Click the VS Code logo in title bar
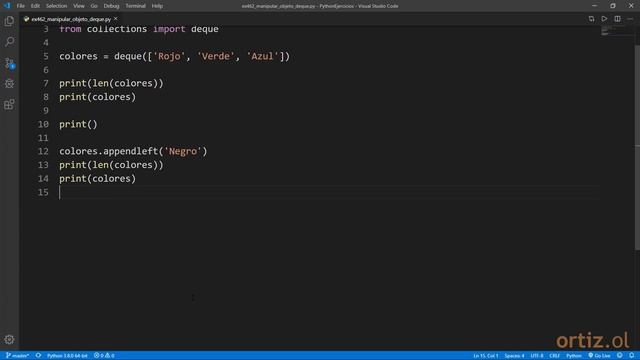 (x=7, y=6)
